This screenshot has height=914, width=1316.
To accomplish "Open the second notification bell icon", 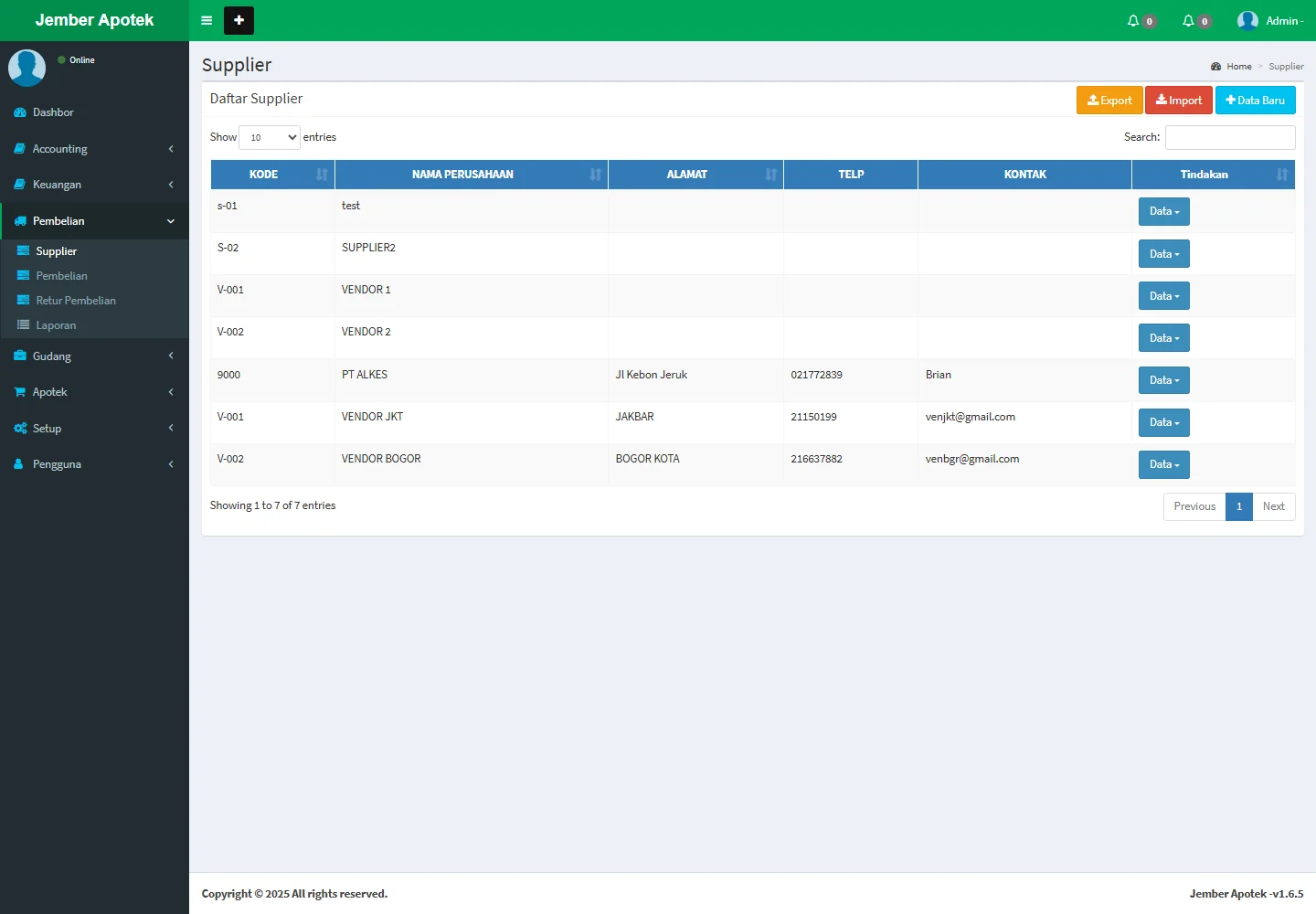I will (1189, 20).
